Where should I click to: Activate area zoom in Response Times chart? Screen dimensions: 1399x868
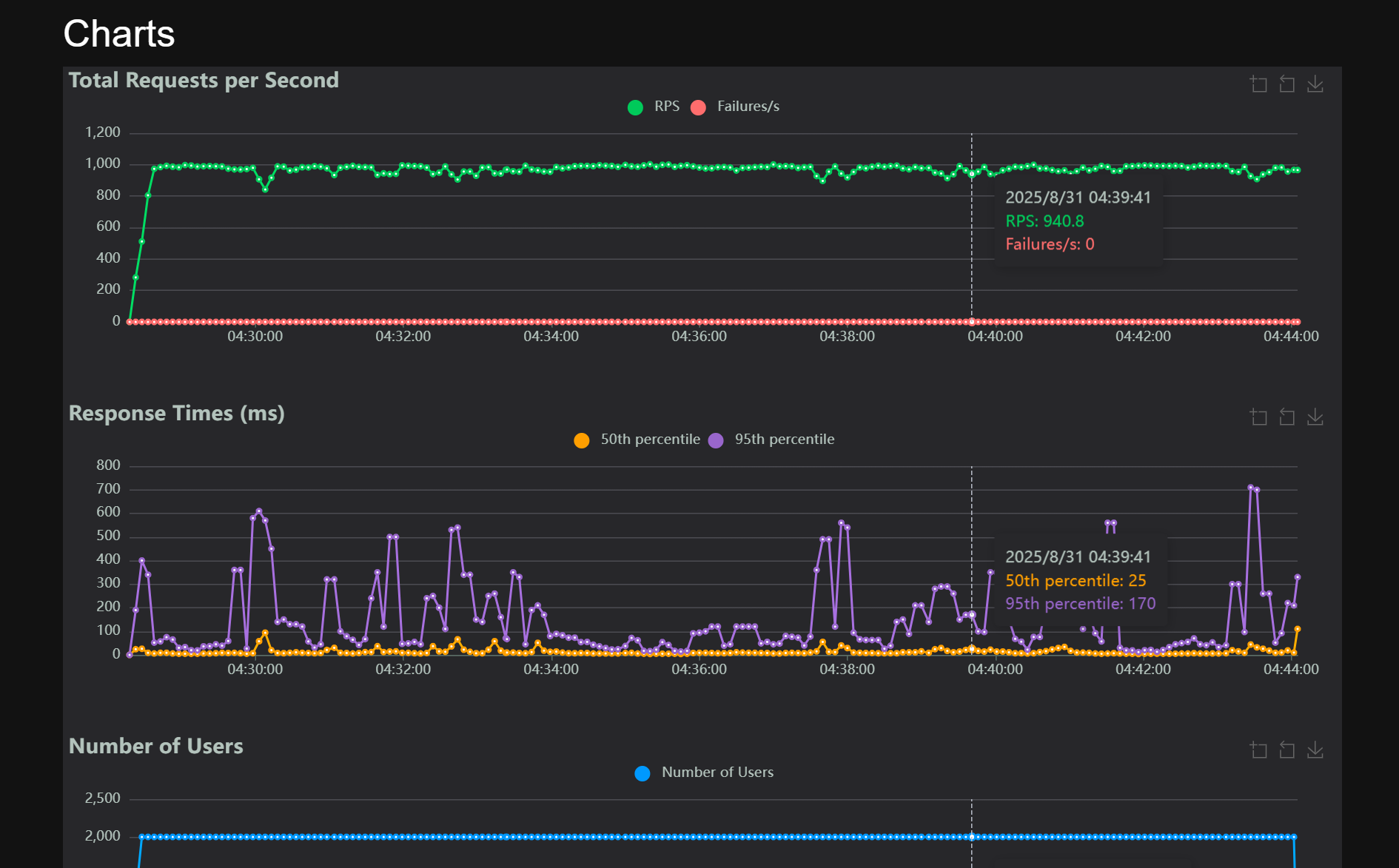(1258, 417)
